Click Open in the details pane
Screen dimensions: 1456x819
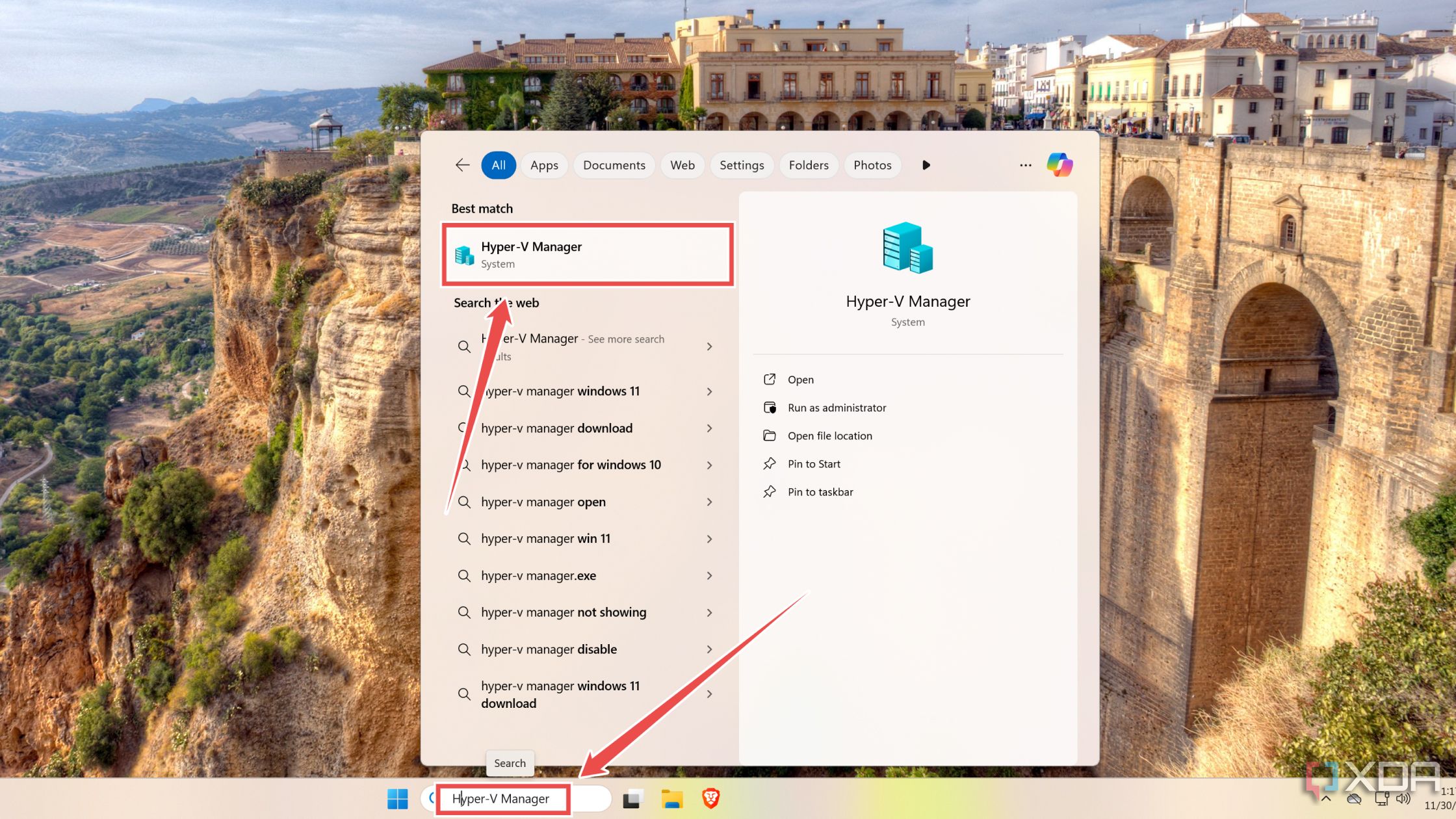(800, 380)
